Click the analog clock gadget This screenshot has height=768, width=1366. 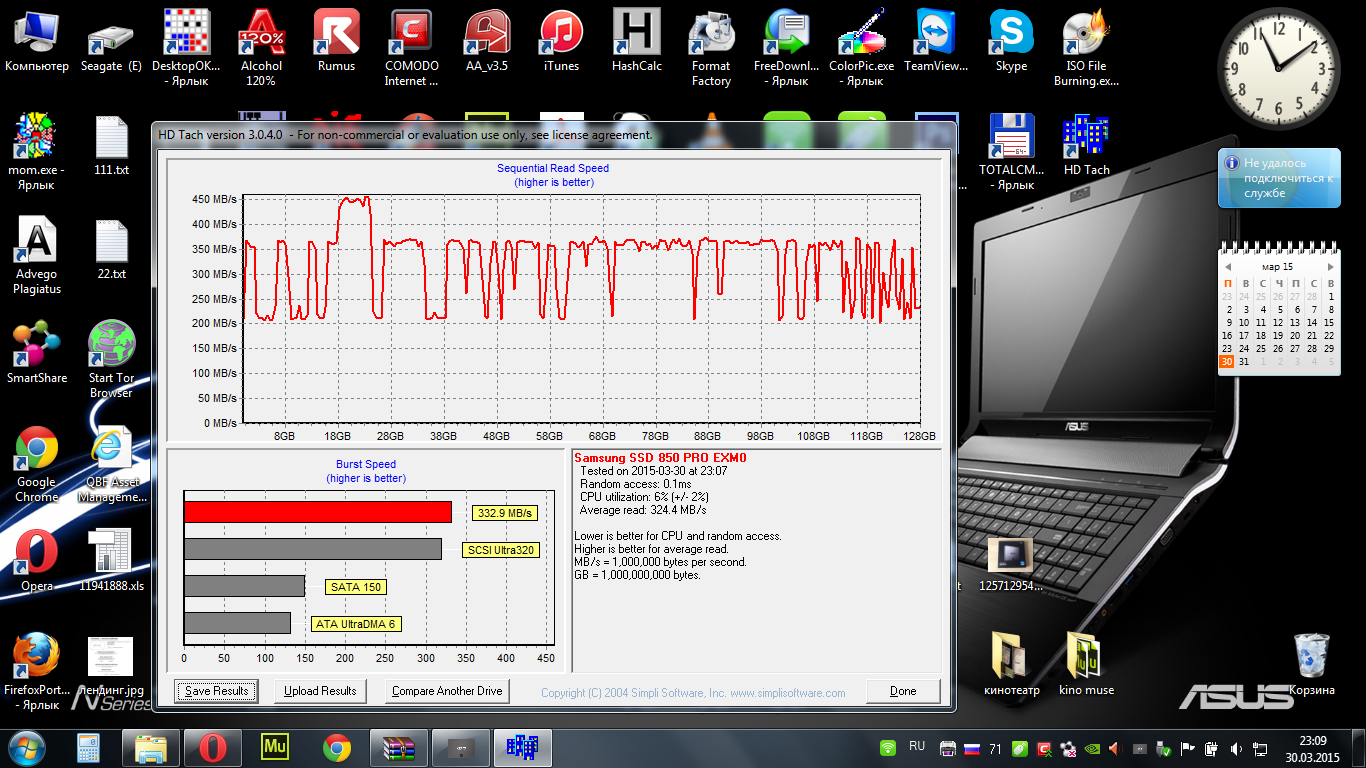pyautogui.click(x=1277, y=69)
